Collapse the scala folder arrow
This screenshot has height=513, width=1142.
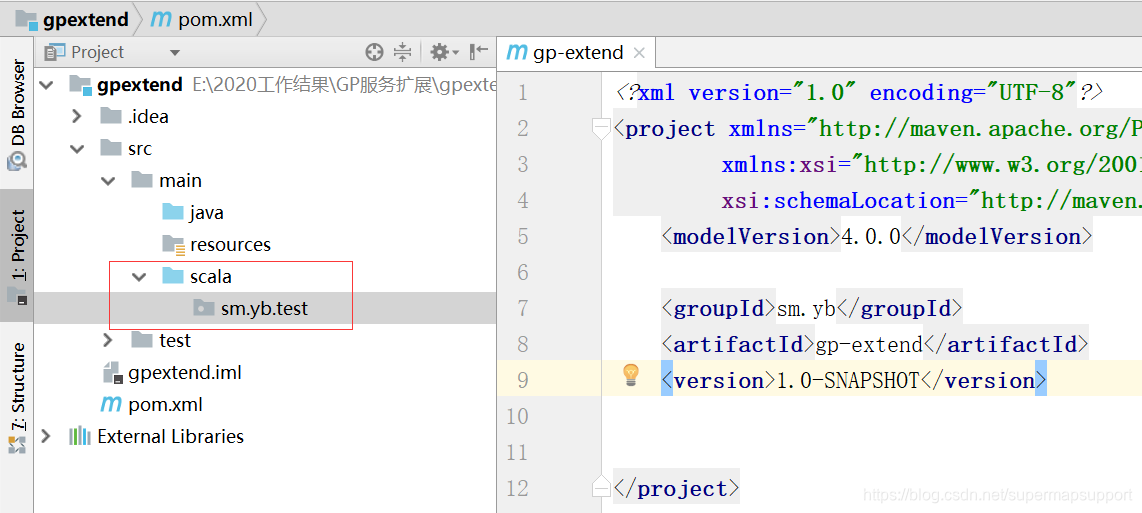click(139, 277)
